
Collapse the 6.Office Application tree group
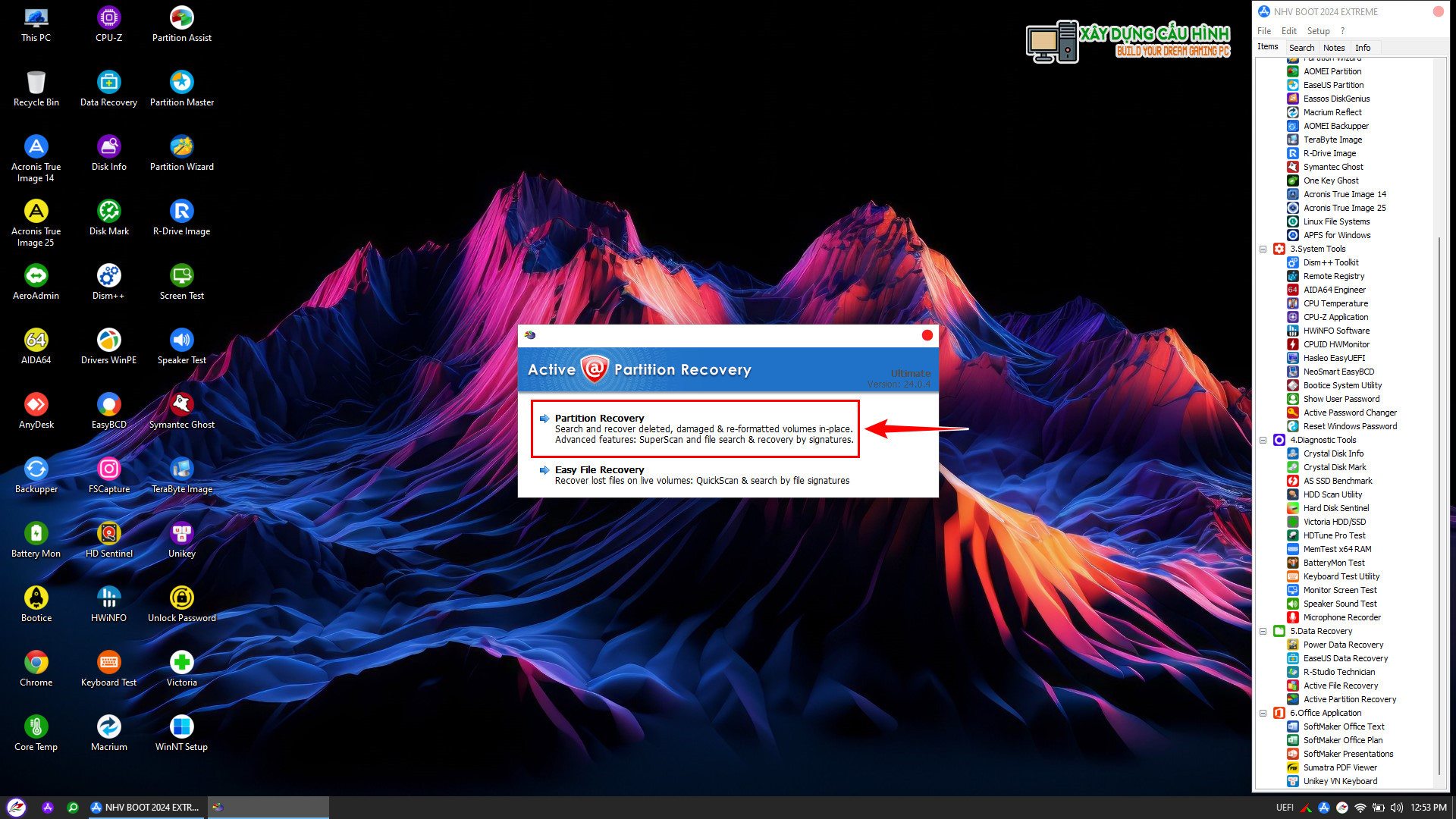coord(1263,713)
